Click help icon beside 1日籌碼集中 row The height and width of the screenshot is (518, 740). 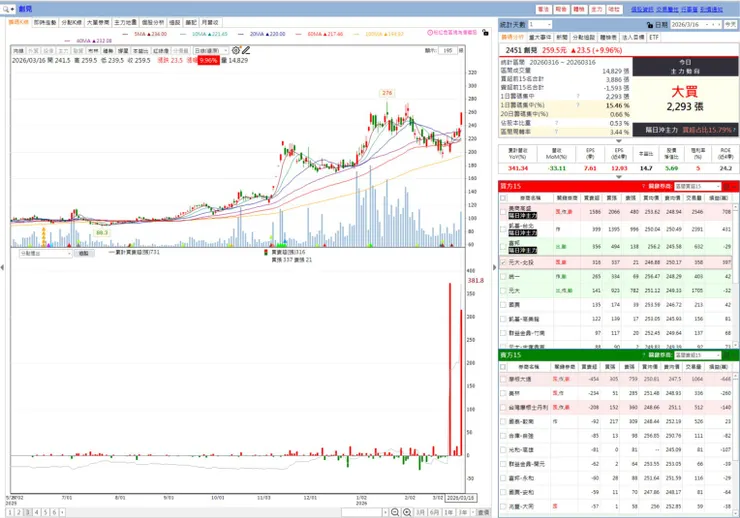(x=578, y=96)
